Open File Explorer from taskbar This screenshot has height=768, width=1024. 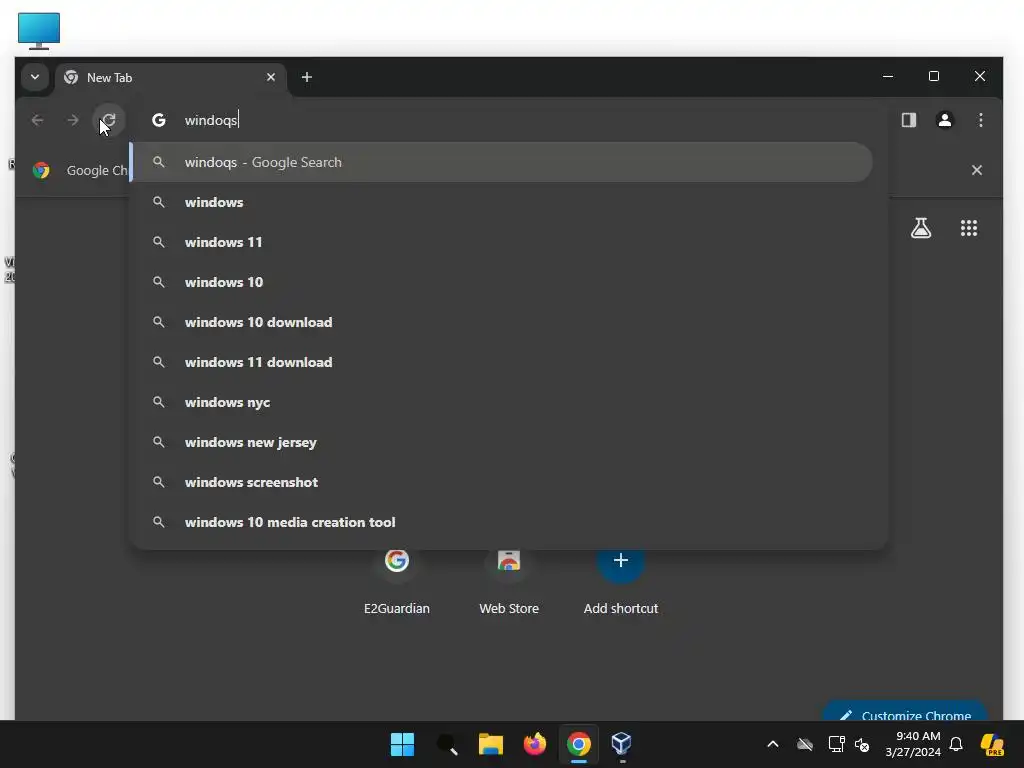(490, 744)
